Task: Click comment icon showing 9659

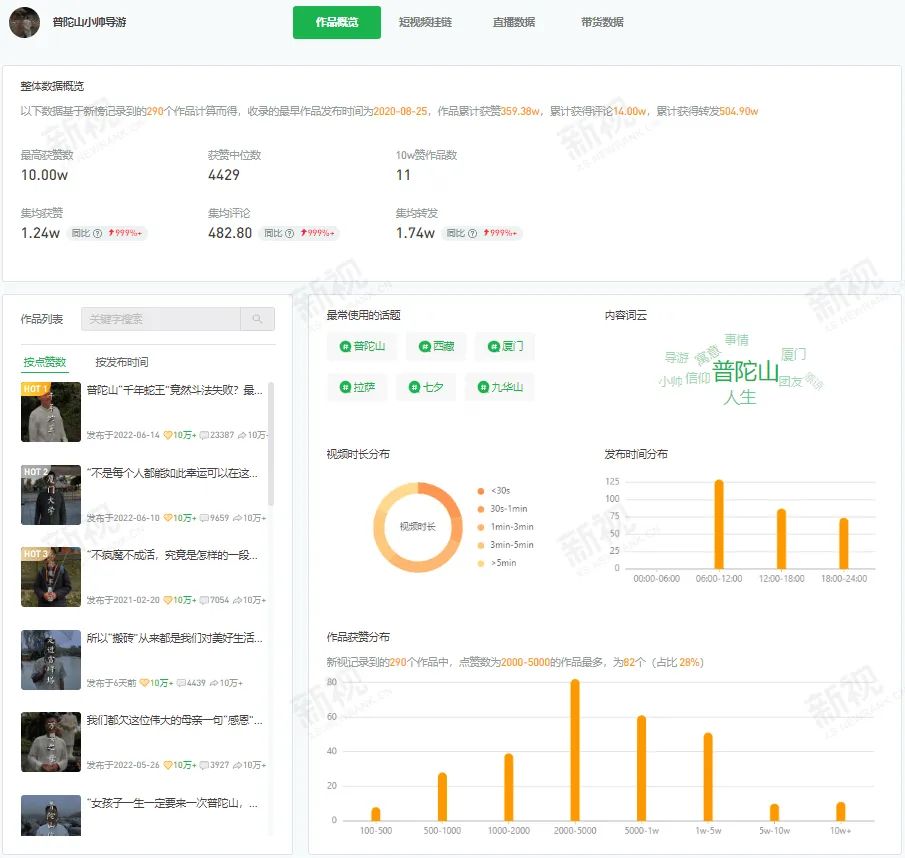Action: click(204, 518)
